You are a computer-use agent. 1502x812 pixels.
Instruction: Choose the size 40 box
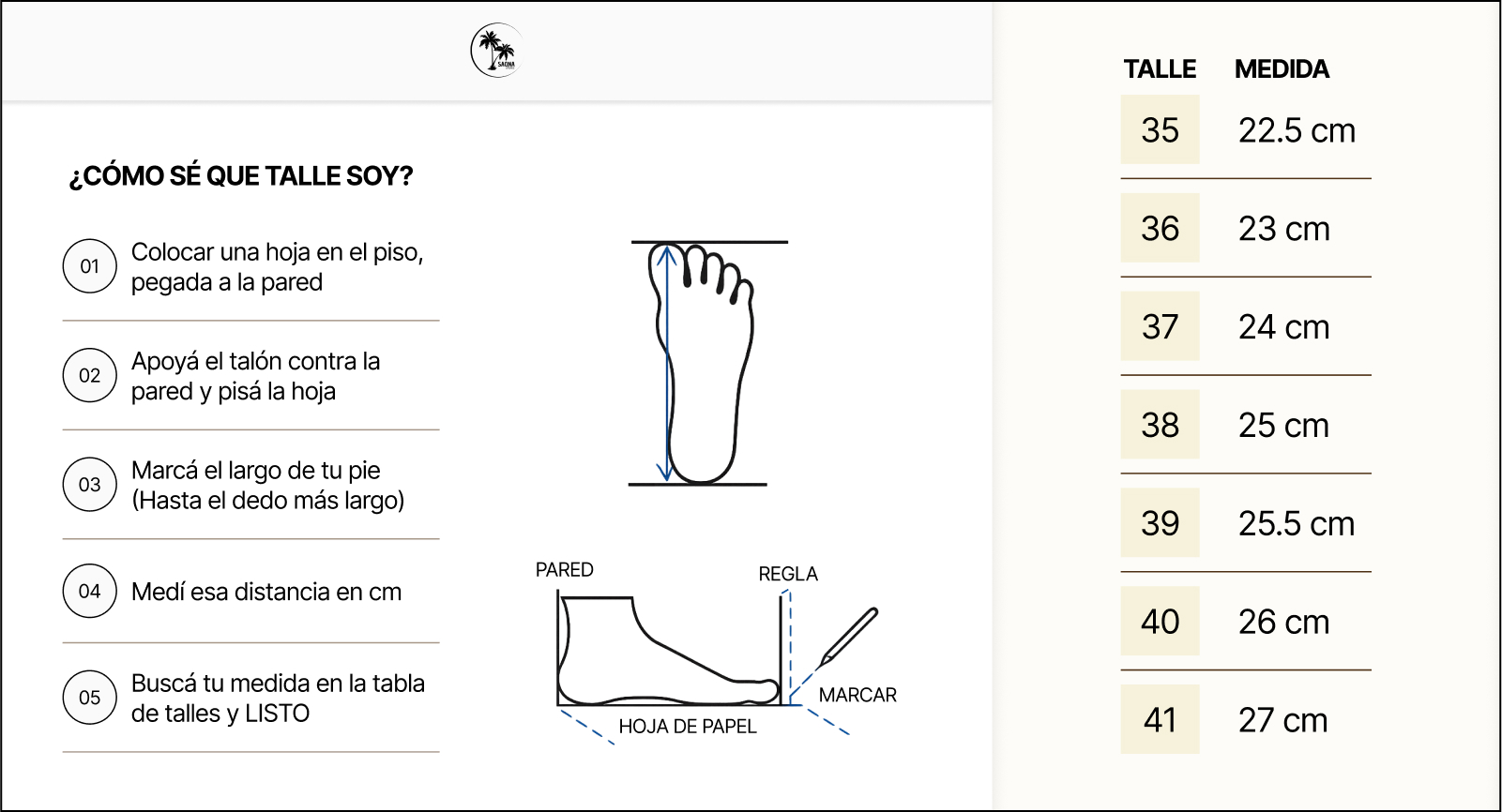1160,621
